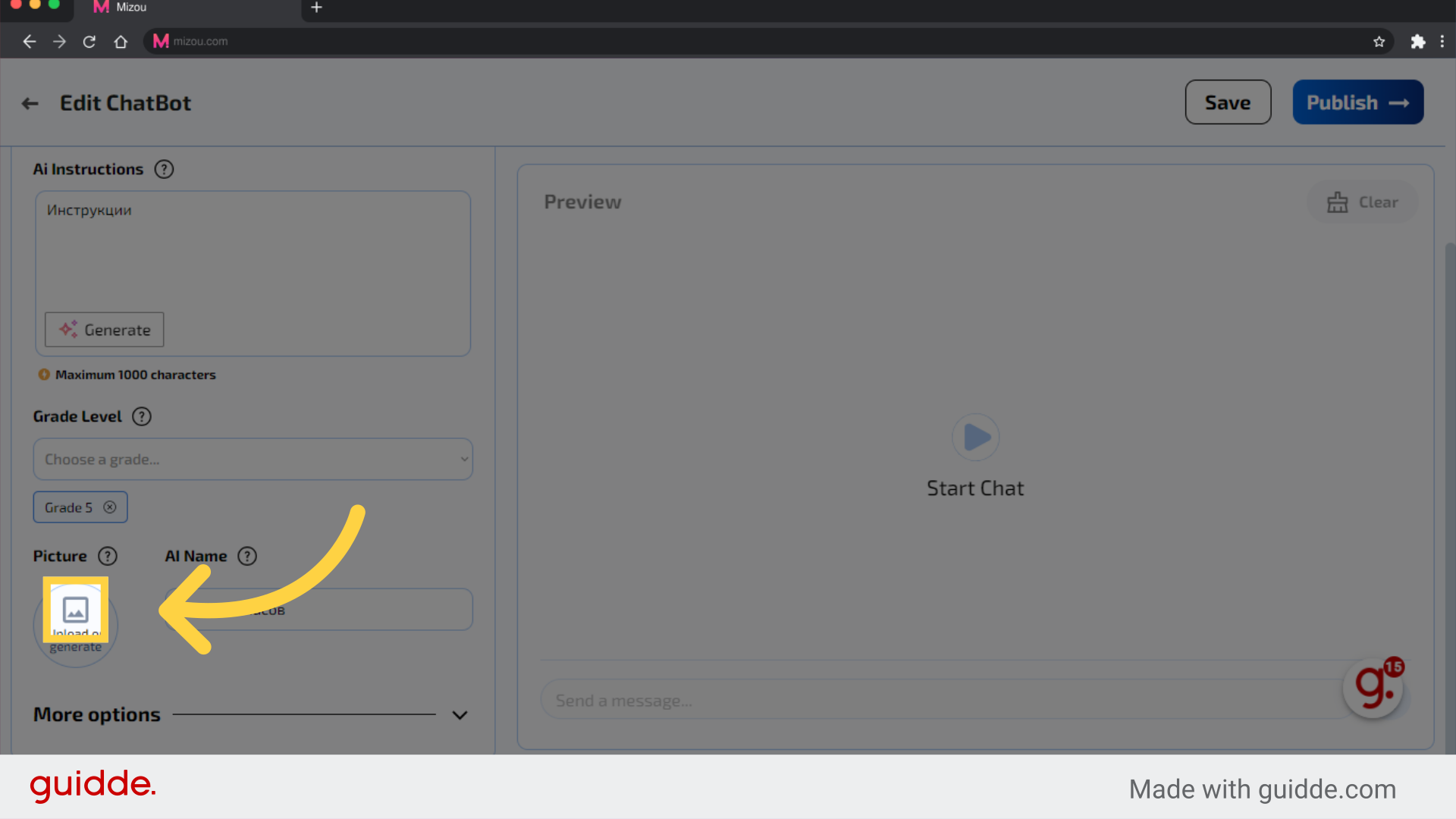
Task: Click the browser back button
Action: pyautogui.click(x=29, y=41)
